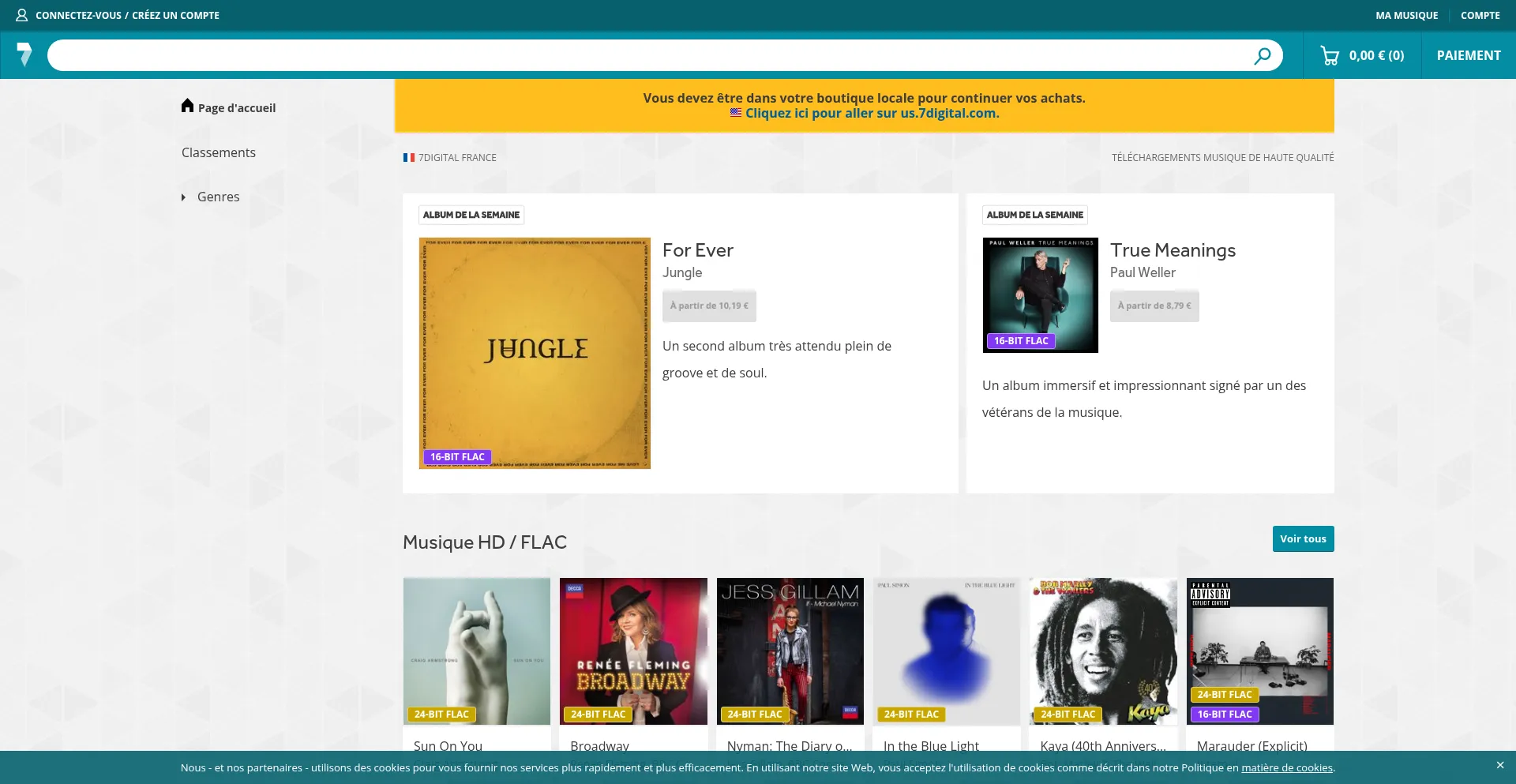Open the Renée Fleming Broadway cover
Image resolution: width=1516 pixels, height=784 pixels.
coord(633,651)
